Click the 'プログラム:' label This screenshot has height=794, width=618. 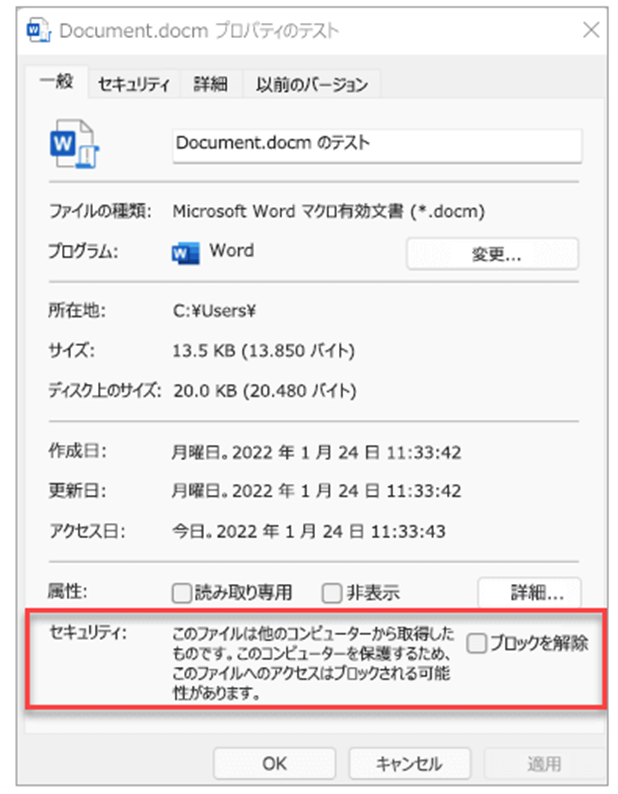tap(83, 251)
